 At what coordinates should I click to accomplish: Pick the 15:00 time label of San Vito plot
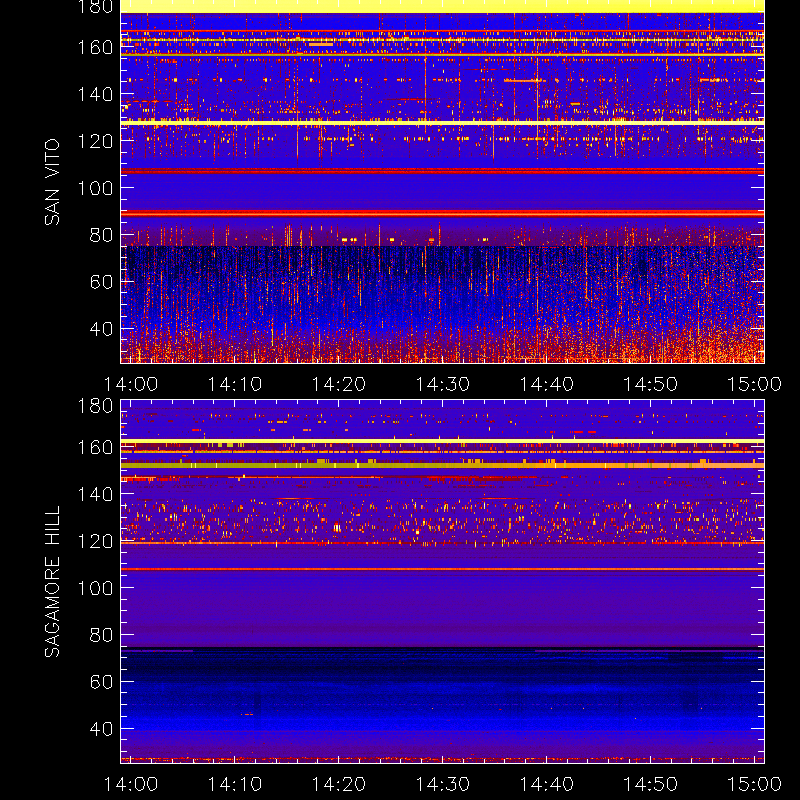[x=754, y=384]
